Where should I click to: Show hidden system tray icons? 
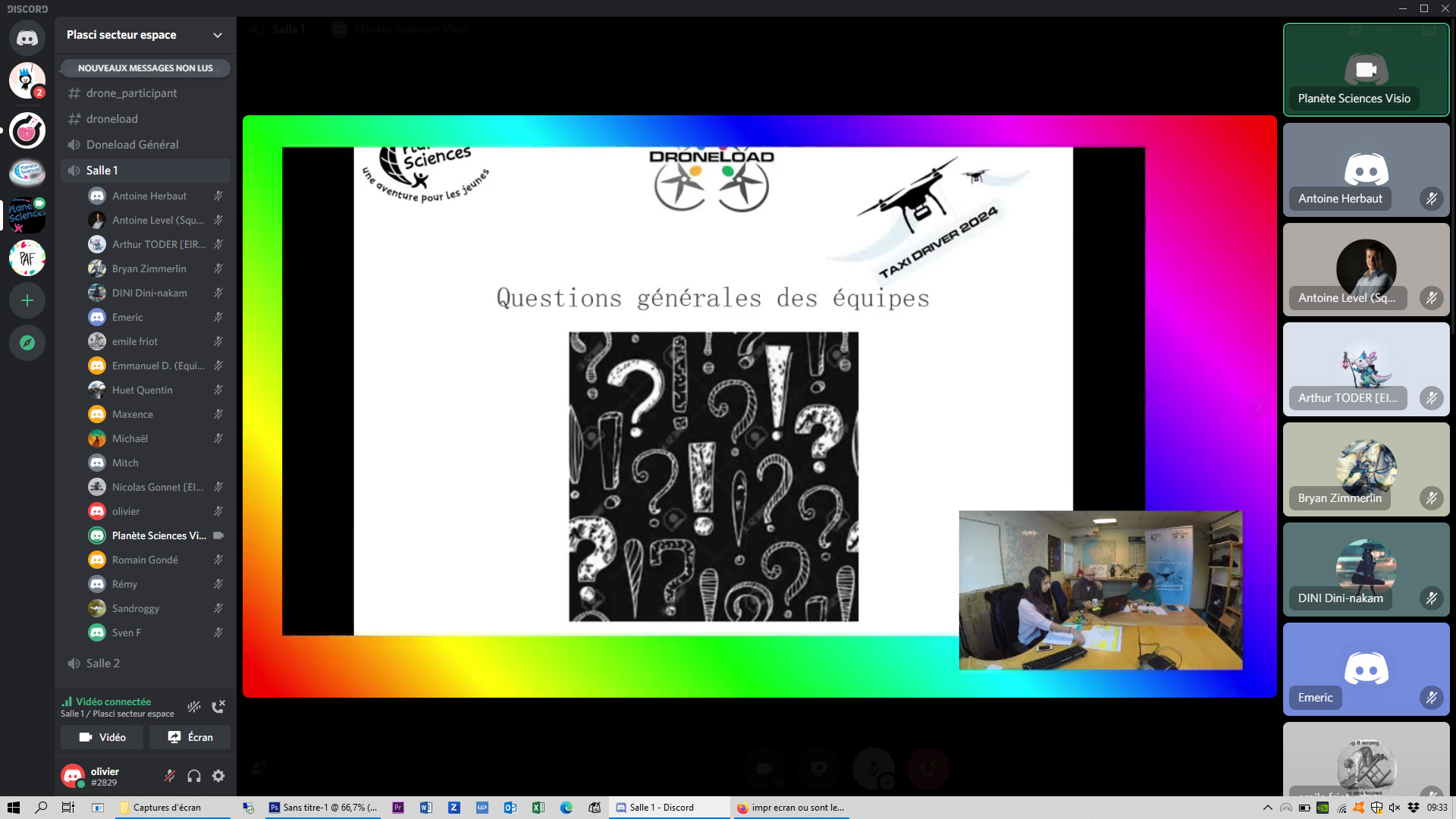1267,808
